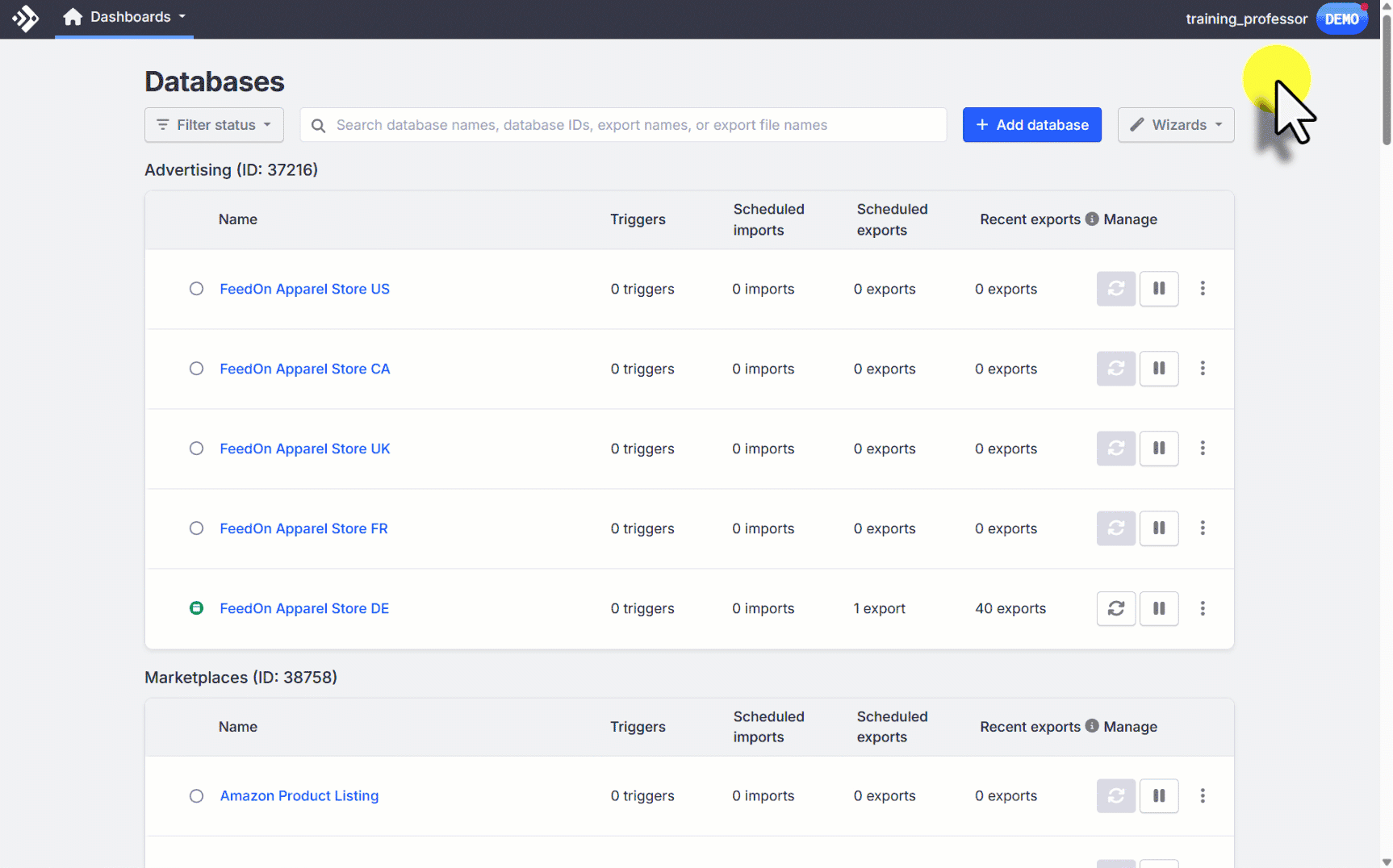Click the status circle beside FeedOn Apparel Store US
The height and width of the screenshot is (868, 1393).
pyautogui.click(x=196, y=289)
